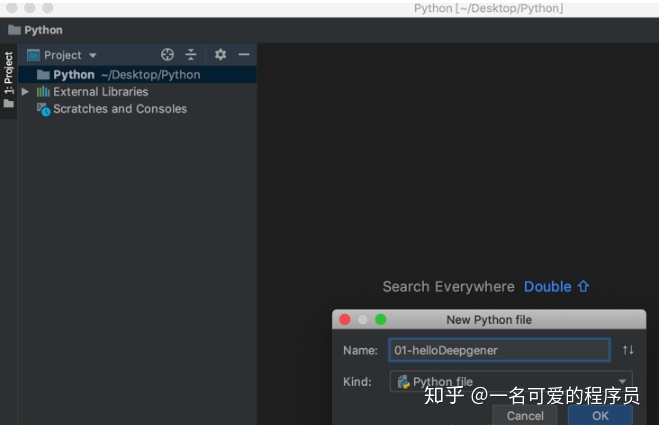Click the green zoom button of the dialog
The height and width of the screenshot is (425, 659).
tap(381, 319)
